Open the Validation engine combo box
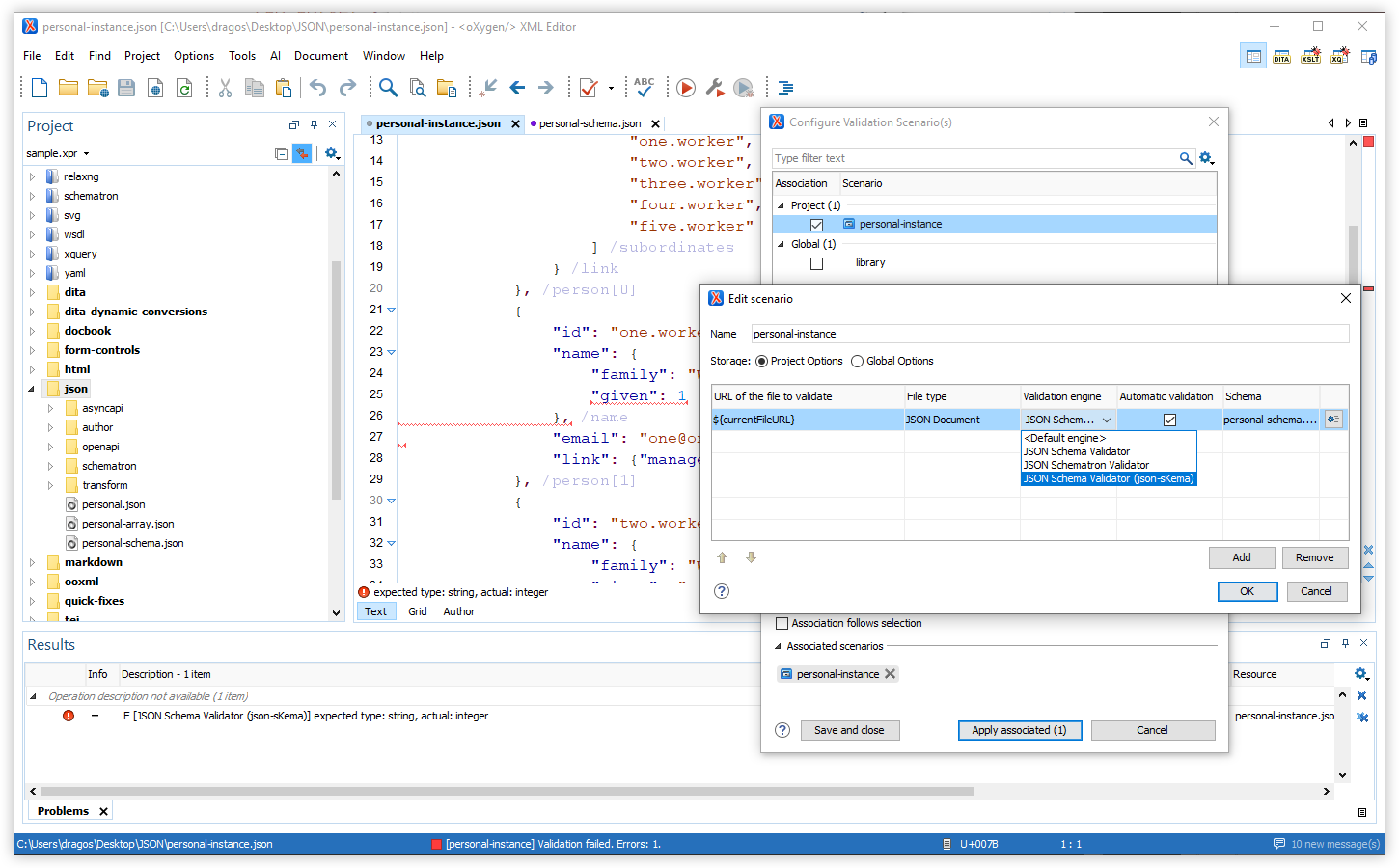 point(1068,420)
